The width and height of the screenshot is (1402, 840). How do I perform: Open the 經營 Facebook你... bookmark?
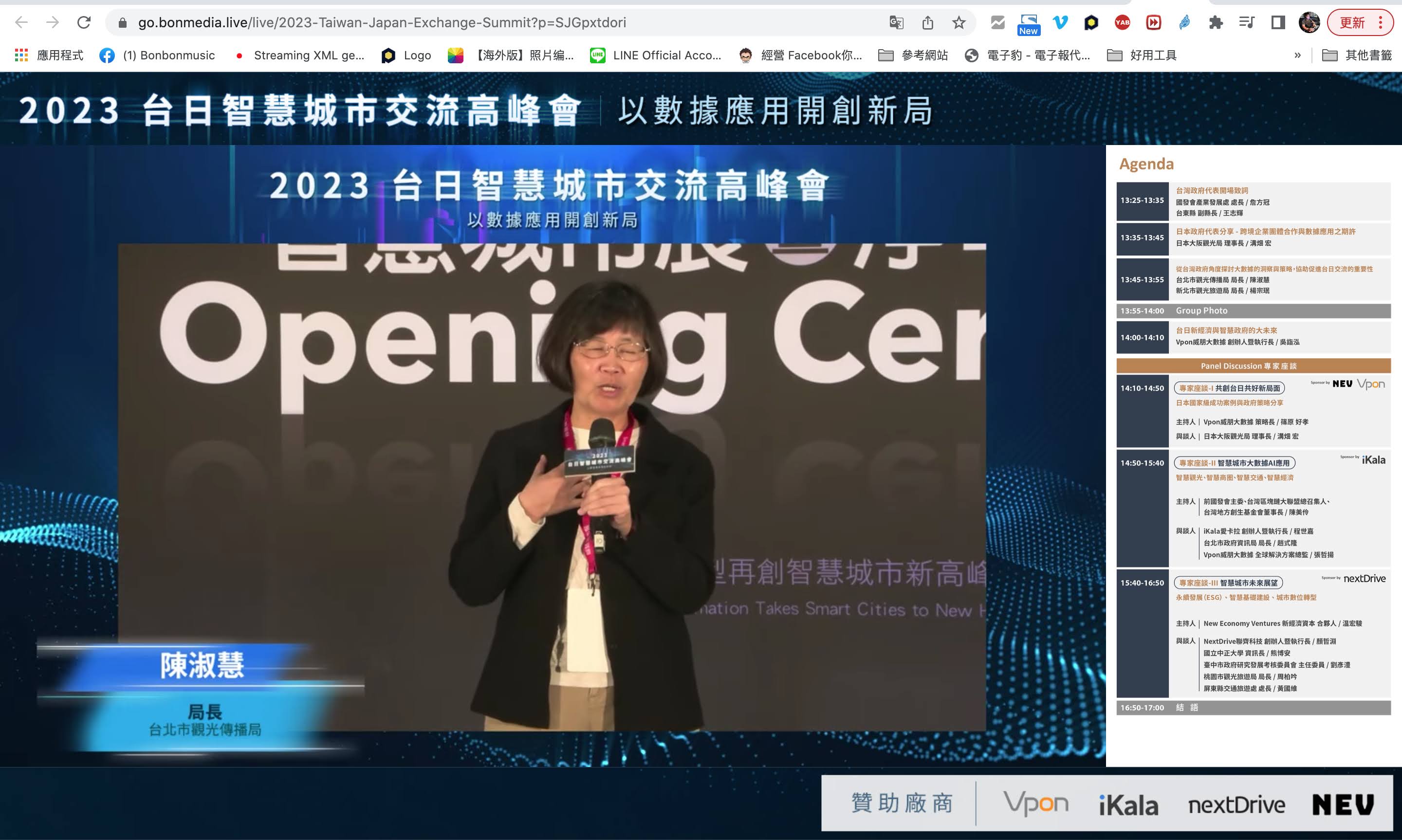(800, 55)
